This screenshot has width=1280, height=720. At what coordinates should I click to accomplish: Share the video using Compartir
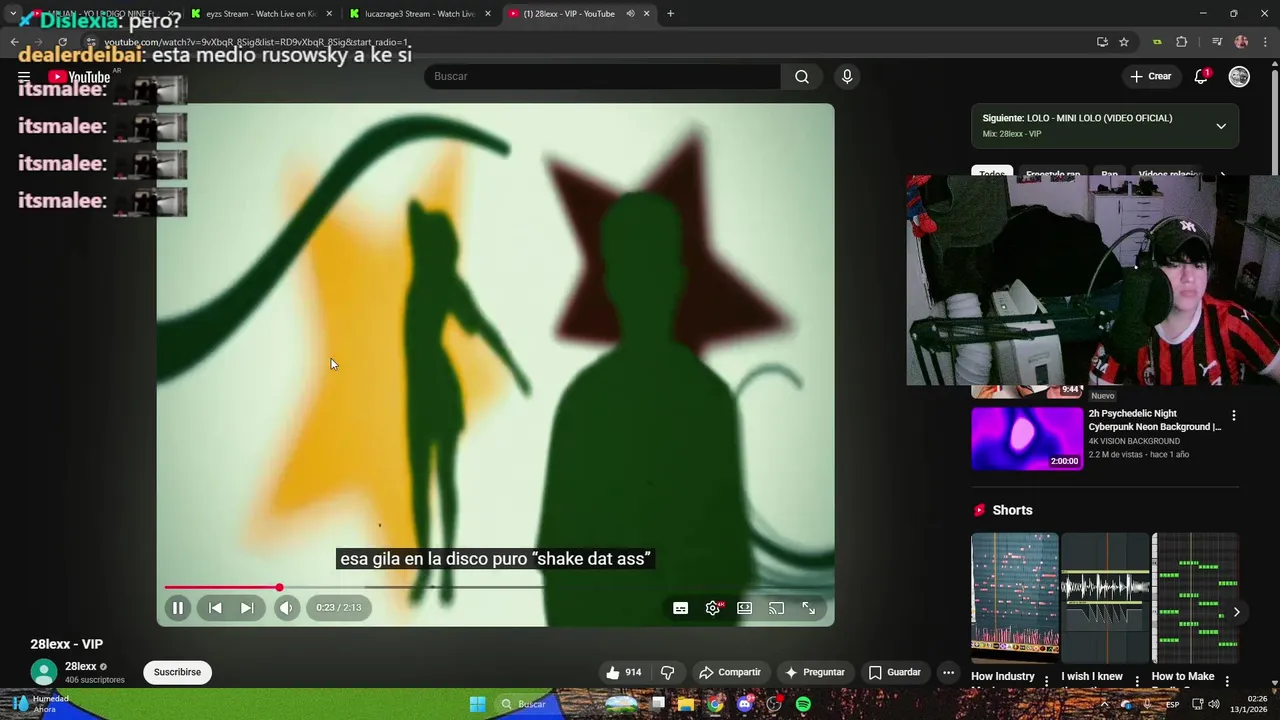(730, 672)
